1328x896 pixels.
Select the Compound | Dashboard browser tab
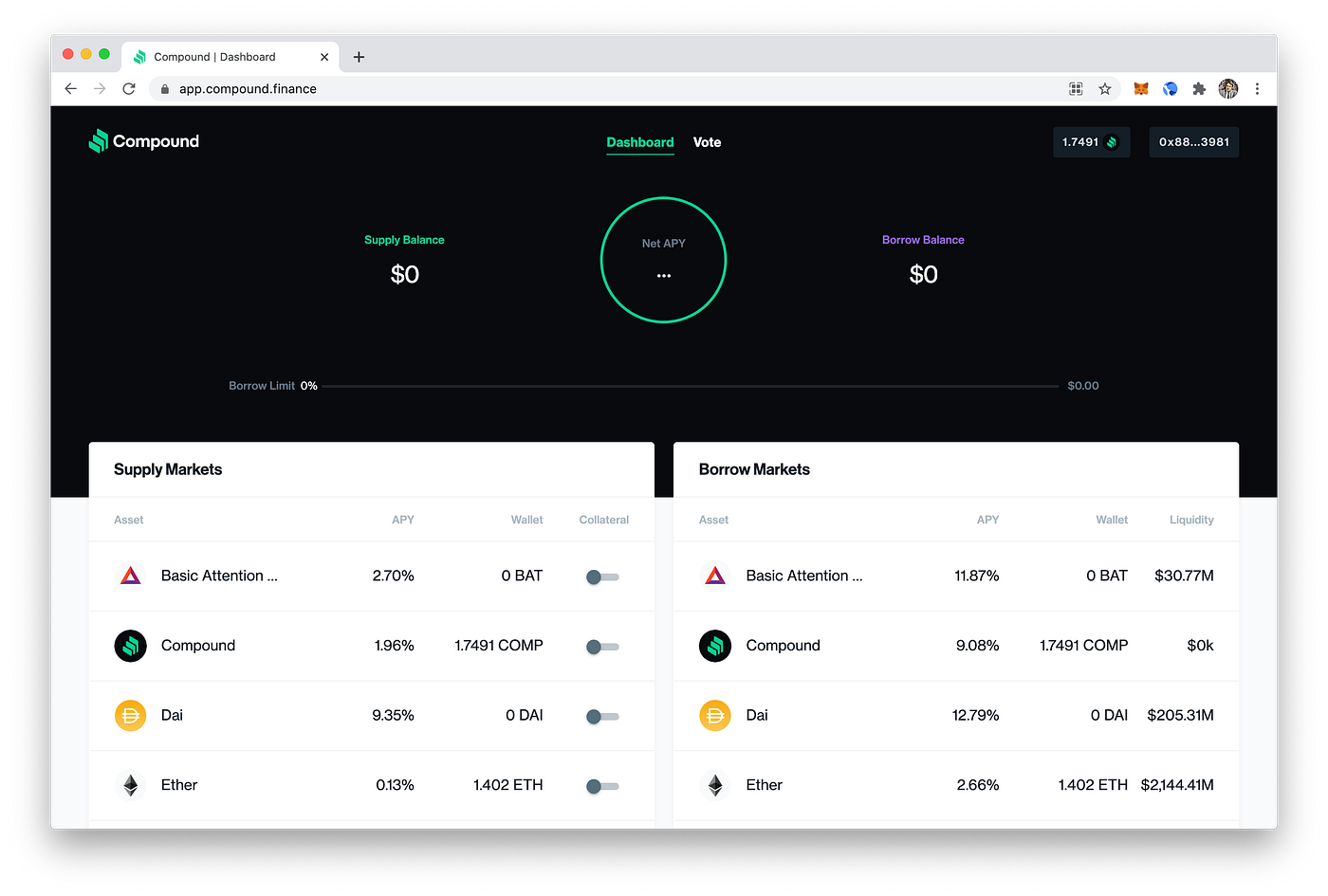pyautogui.click(x=231, y=57)
